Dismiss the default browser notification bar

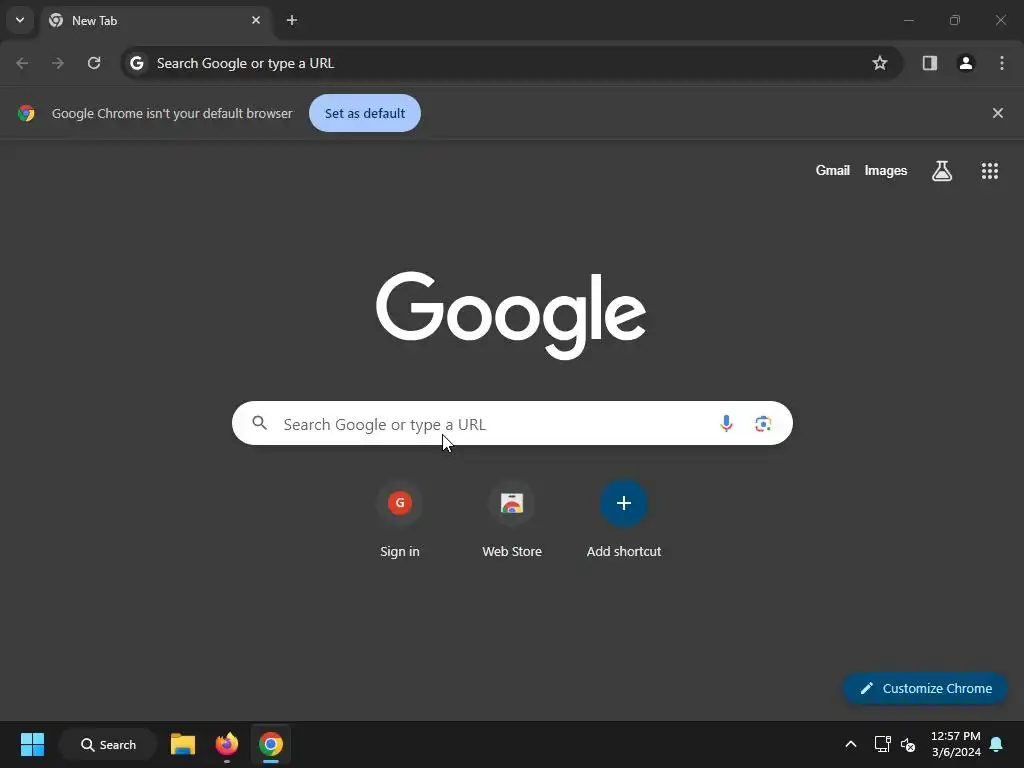click(997, 113)
